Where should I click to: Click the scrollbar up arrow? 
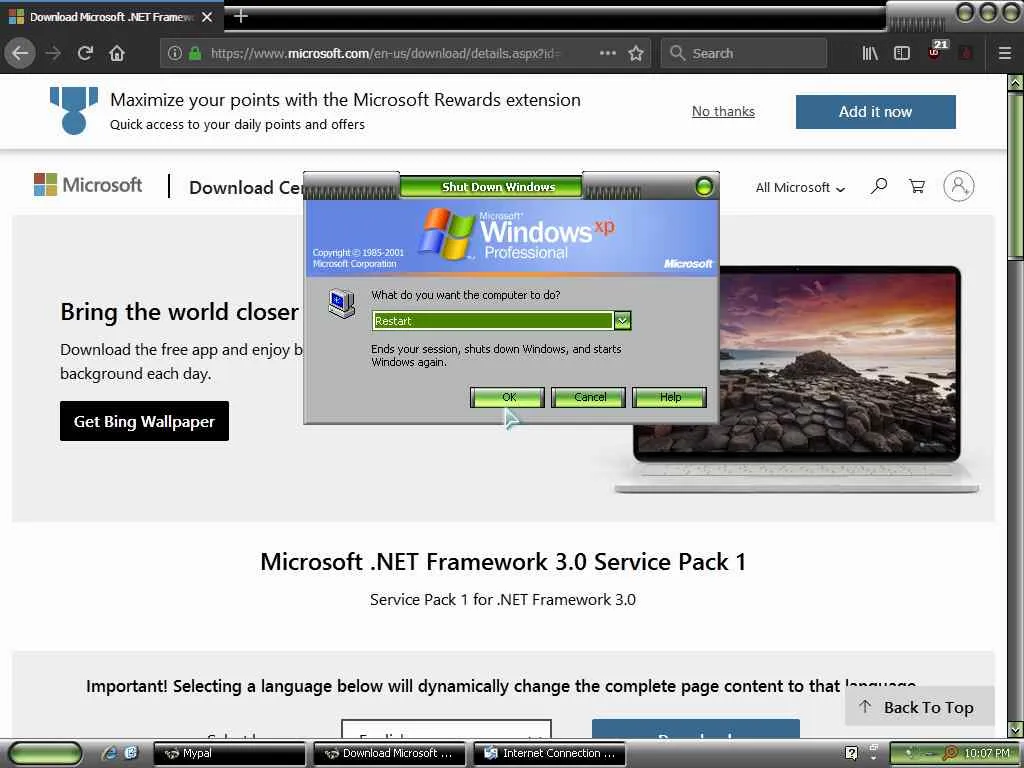(1016, 82)
